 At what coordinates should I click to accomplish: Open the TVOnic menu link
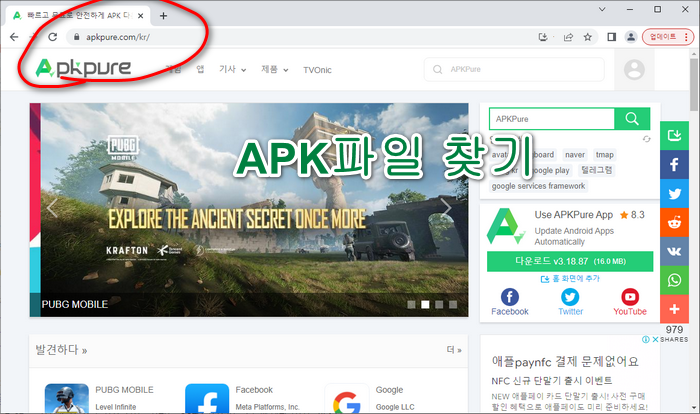pos(317,70)
